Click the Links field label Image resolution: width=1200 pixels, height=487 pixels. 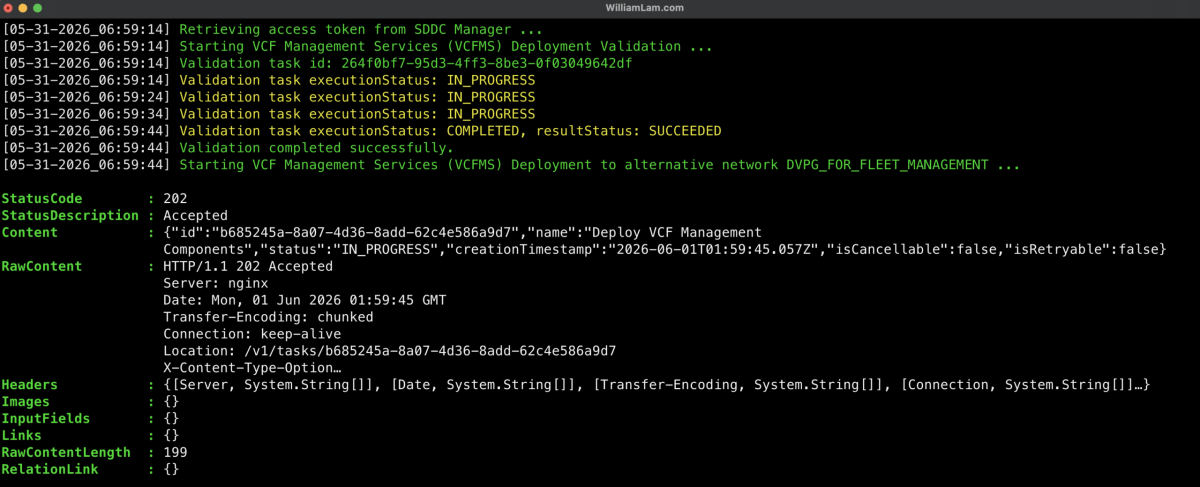[22, 435]
